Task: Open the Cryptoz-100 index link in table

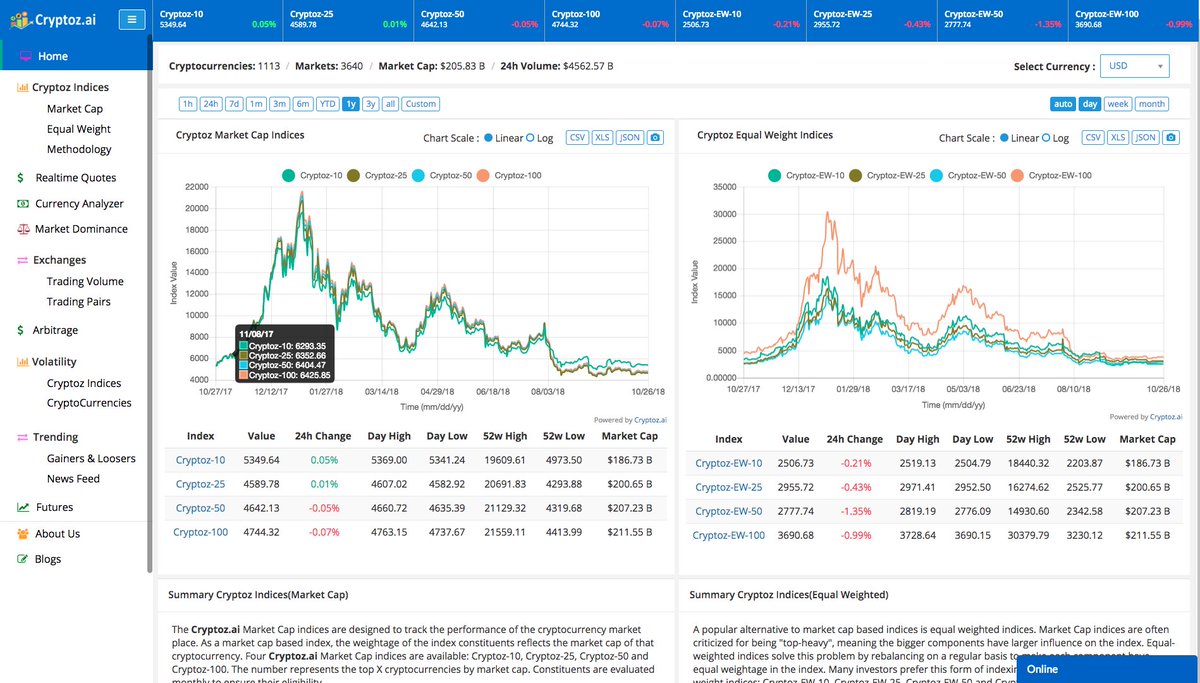Action: 200,532
